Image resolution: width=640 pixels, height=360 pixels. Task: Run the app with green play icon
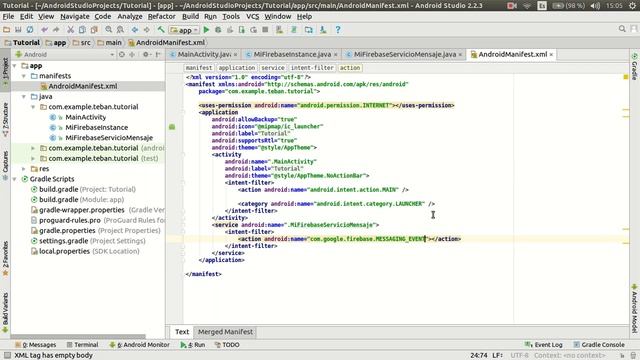(x=207, y=30)
